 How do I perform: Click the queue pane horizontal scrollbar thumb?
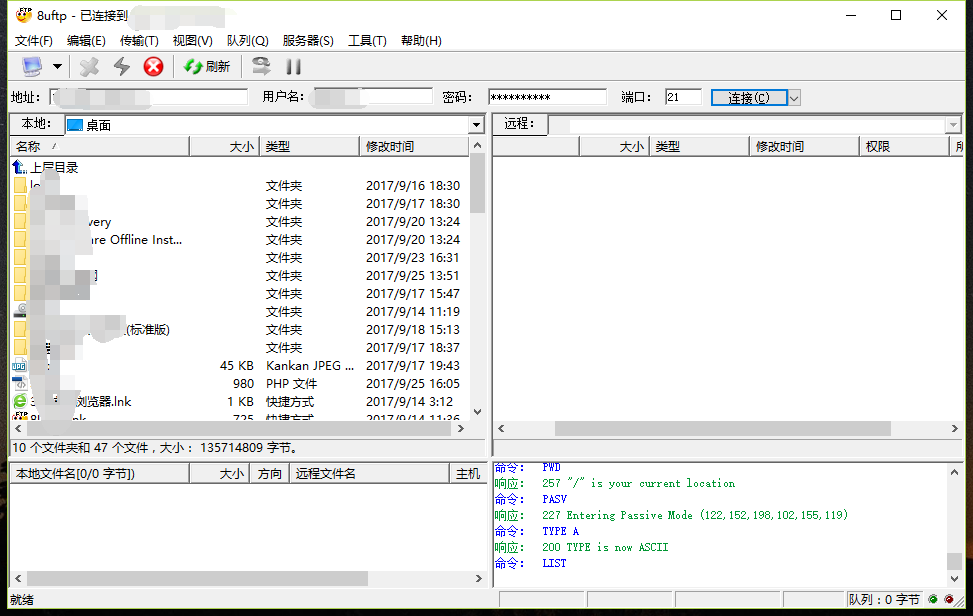[197, 578]
